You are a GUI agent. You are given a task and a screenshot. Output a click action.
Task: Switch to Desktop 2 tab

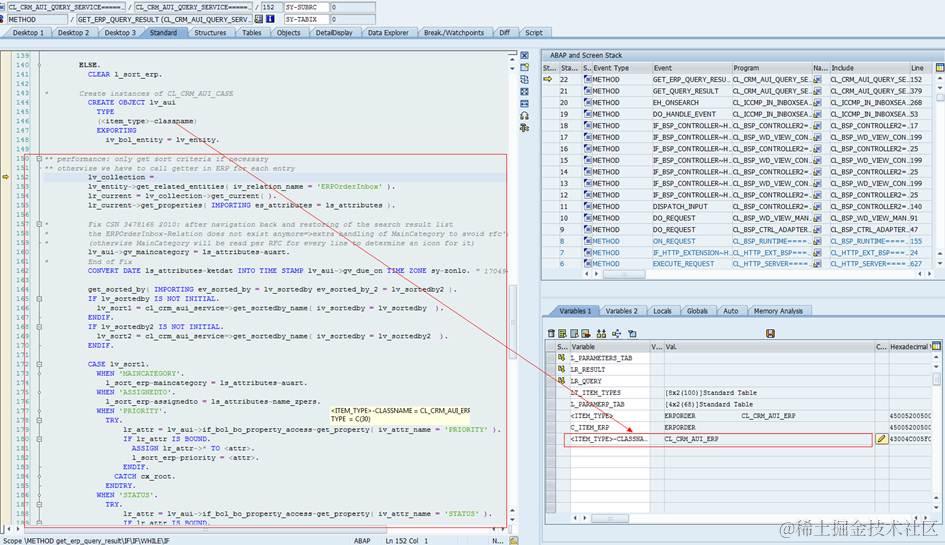pos(74,33)
